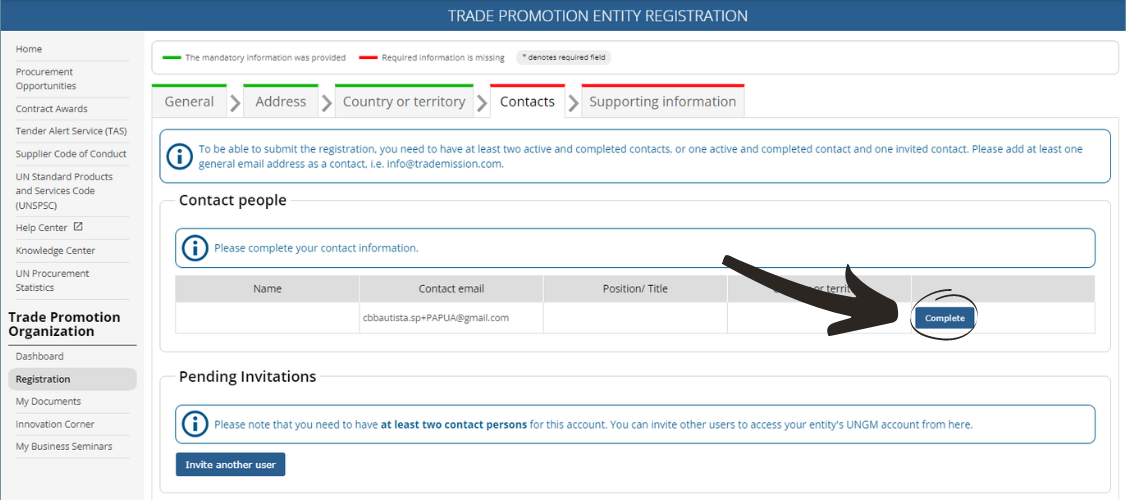
Task: Click info icon in Pending Invitations notice
Action: (x=195, y=424)
